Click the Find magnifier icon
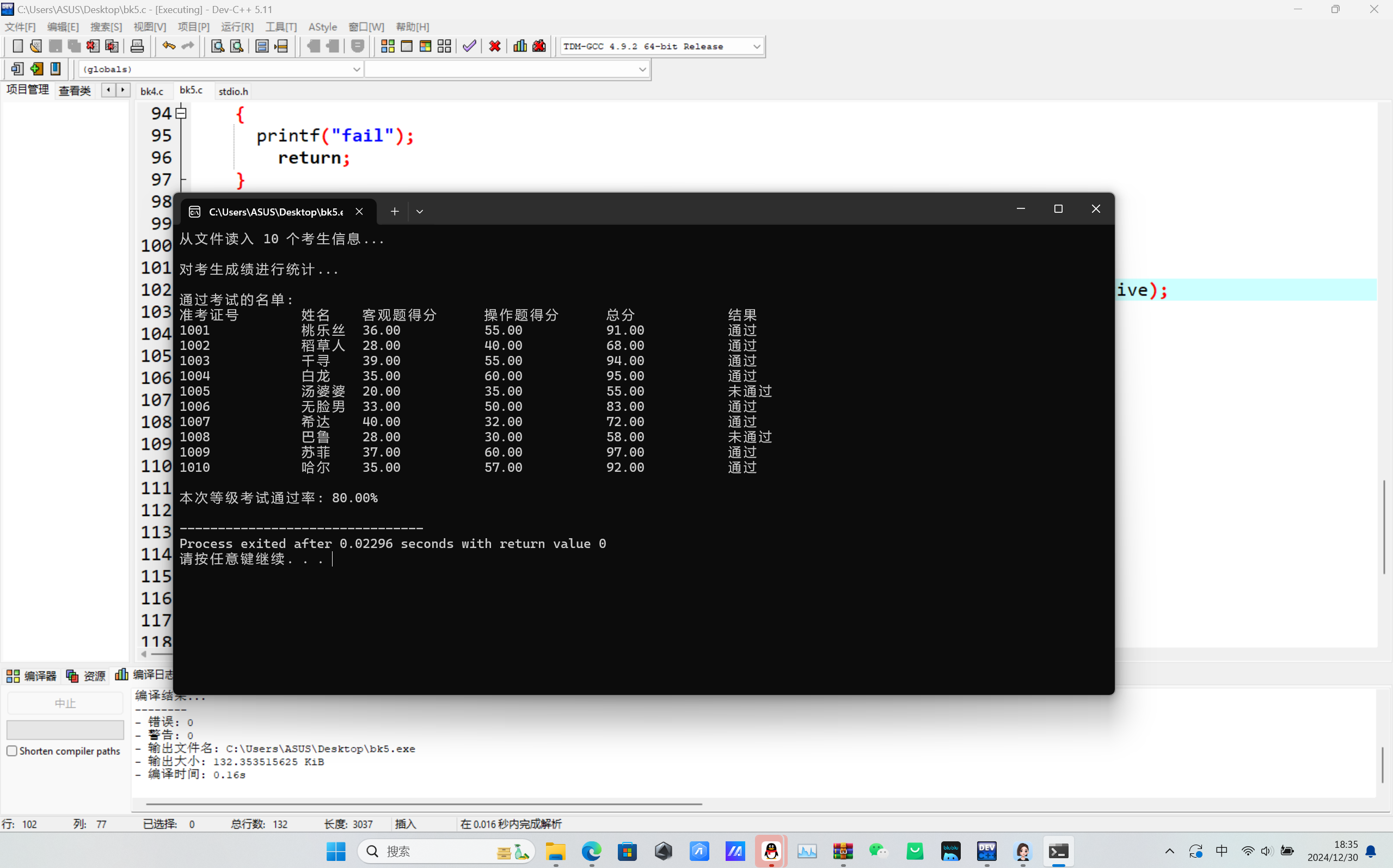This screenshot has height=868, width=1393. [x=217, y=46]
